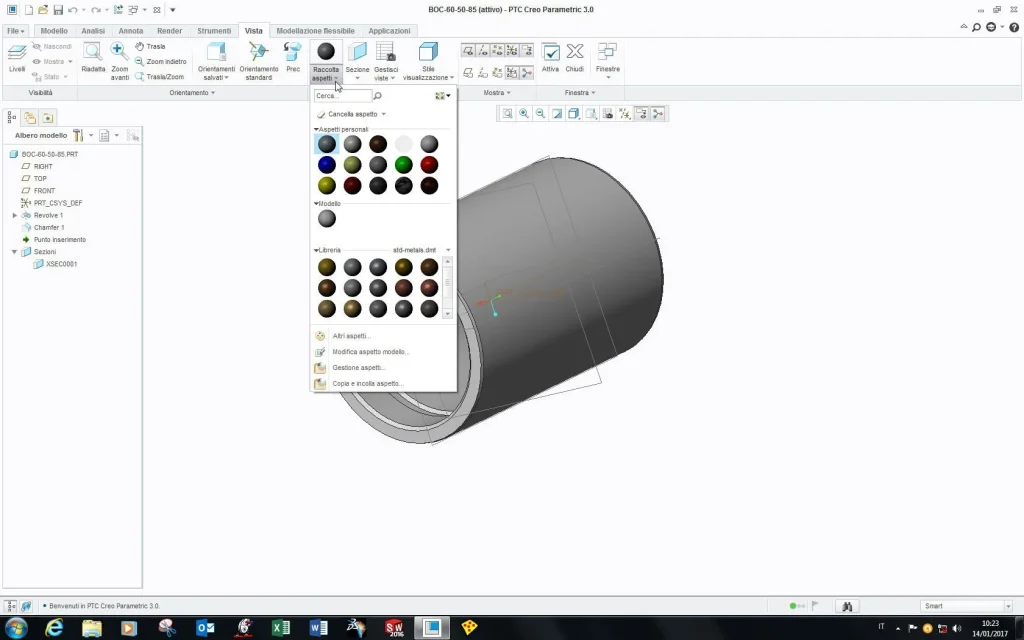Toggle model tree display in status bar
1024x640 pixels.
(x=10, y=606)
